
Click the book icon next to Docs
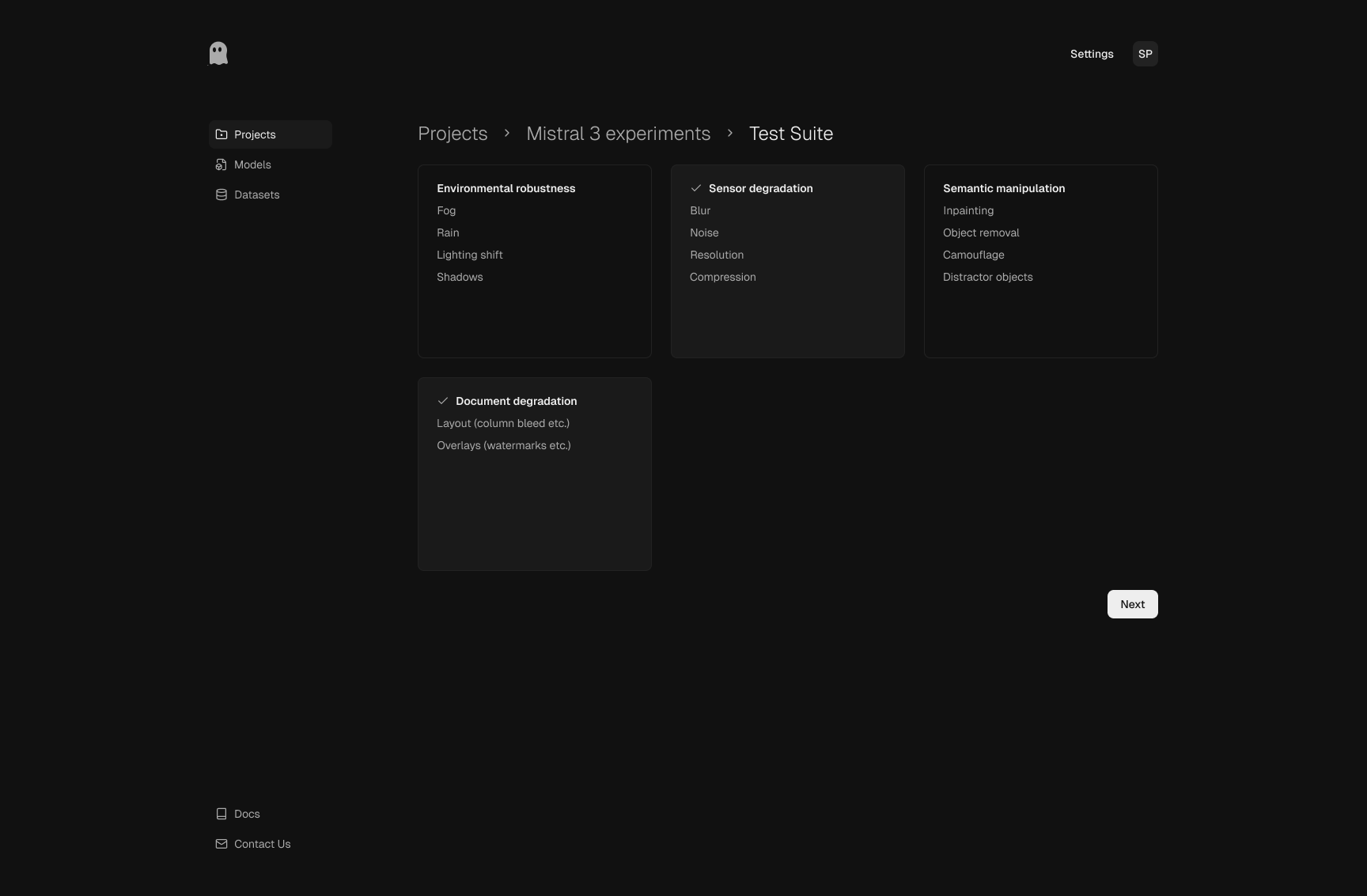(x=221, y=814)
